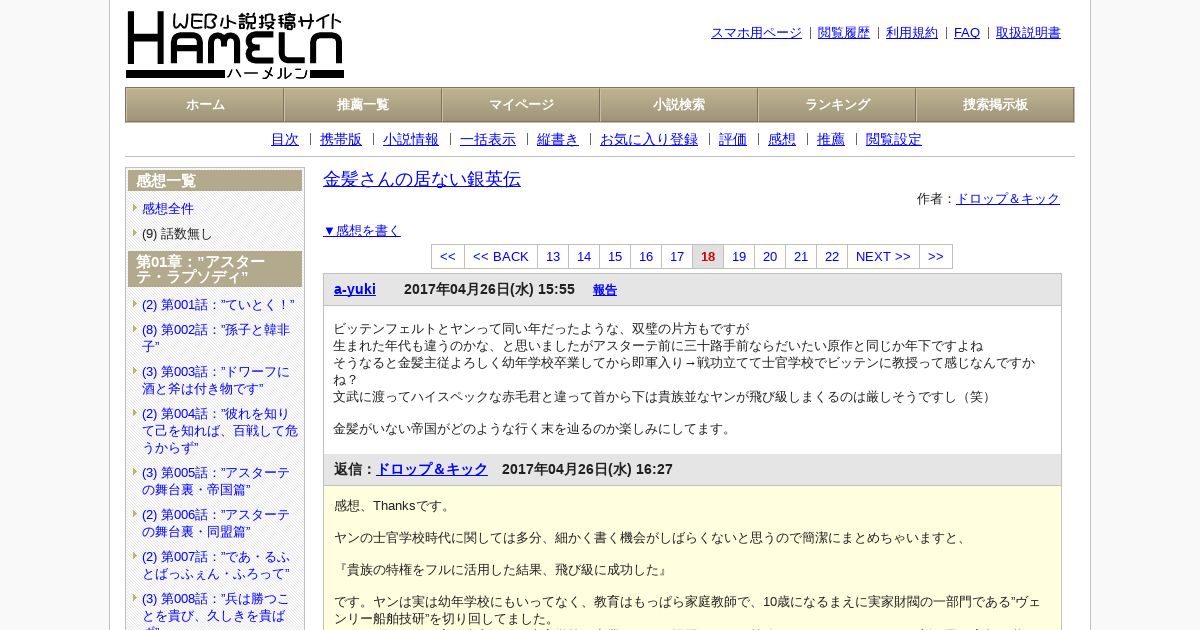Click the 第01章 アスターテ・ラプソディ heading
Screen dimensions: 1200x630
click(215, 269)
